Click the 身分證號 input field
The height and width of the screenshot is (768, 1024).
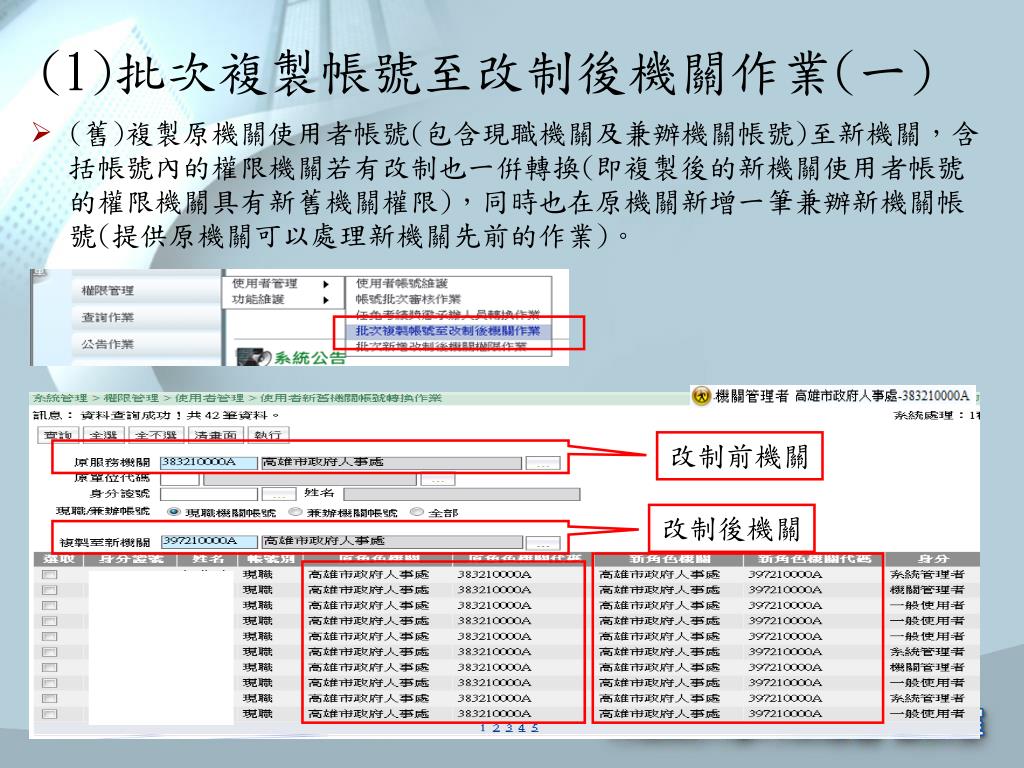[x=209, y=494]
